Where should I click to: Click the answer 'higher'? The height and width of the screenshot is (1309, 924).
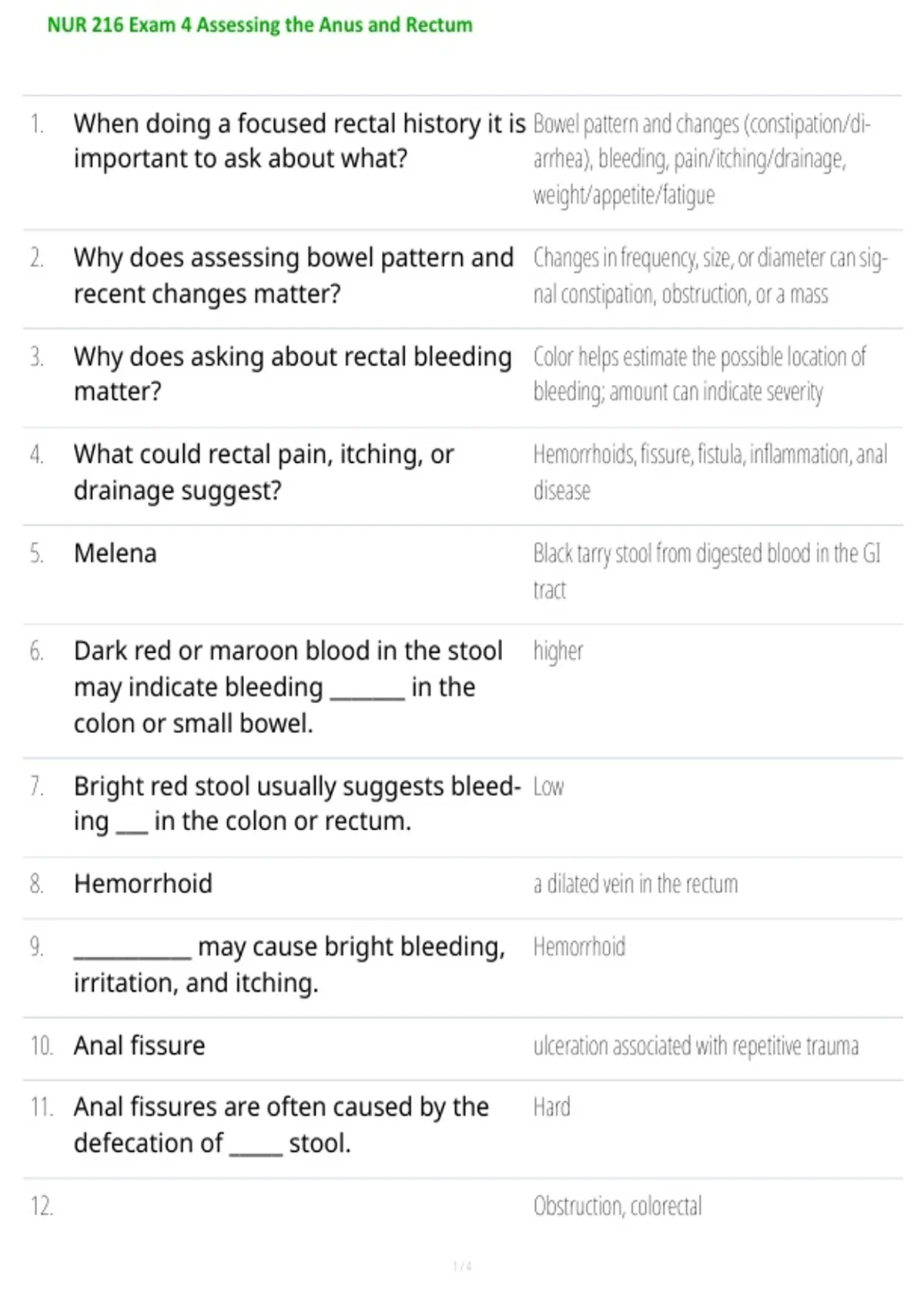(558, 651)
